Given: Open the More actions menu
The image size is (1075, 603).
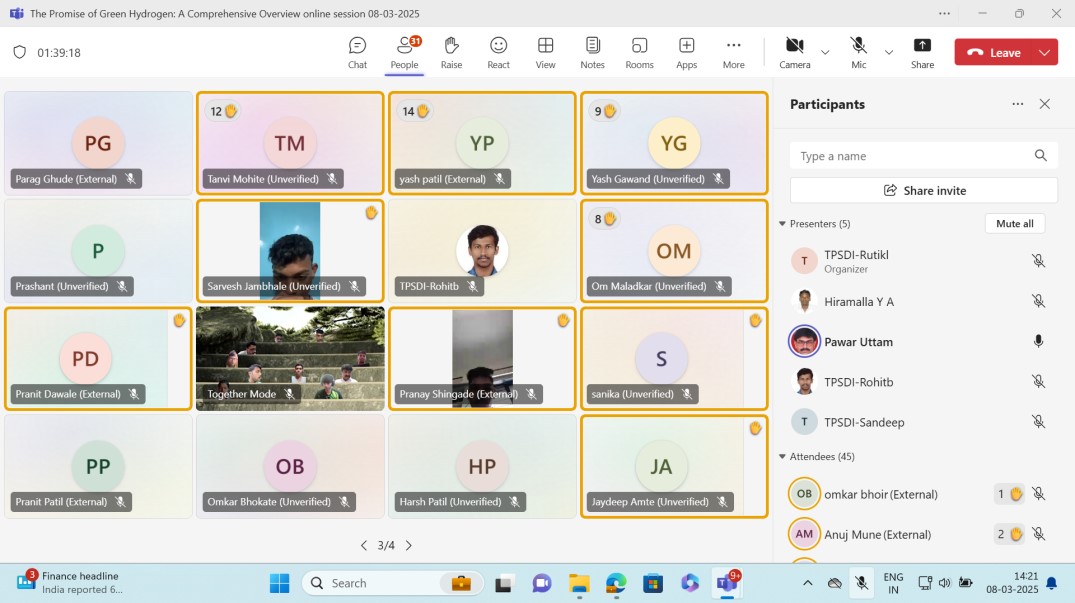Looking at the screenshot, I should 733,52.
